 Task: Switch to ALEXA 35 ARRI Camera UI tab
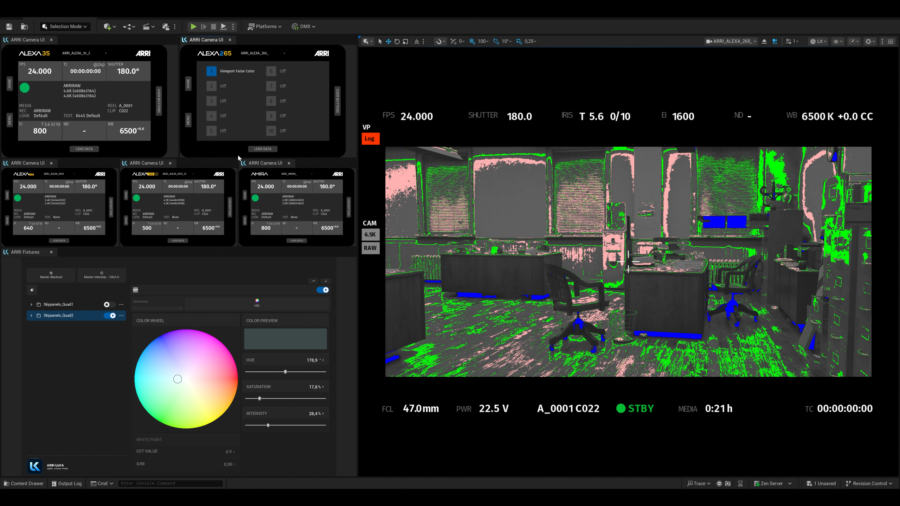click(28, 40)
